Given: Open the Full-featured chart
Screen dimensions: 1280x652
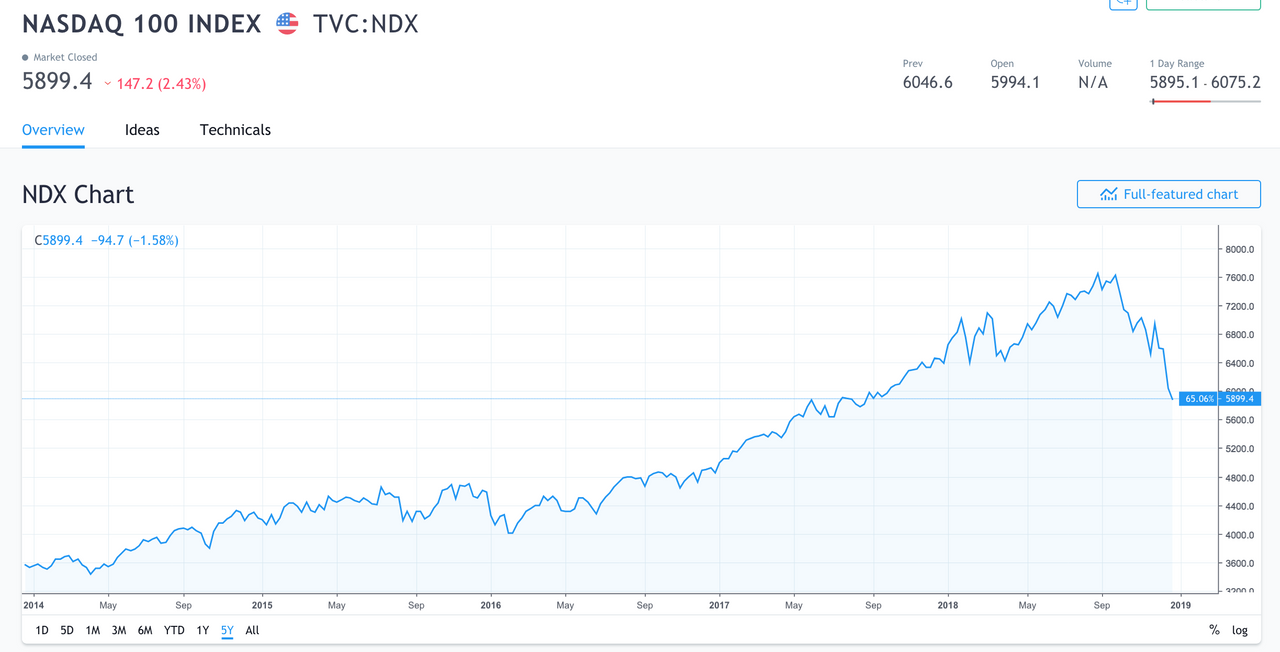Looking at the screenshot, I should (x=1168, y=194).
